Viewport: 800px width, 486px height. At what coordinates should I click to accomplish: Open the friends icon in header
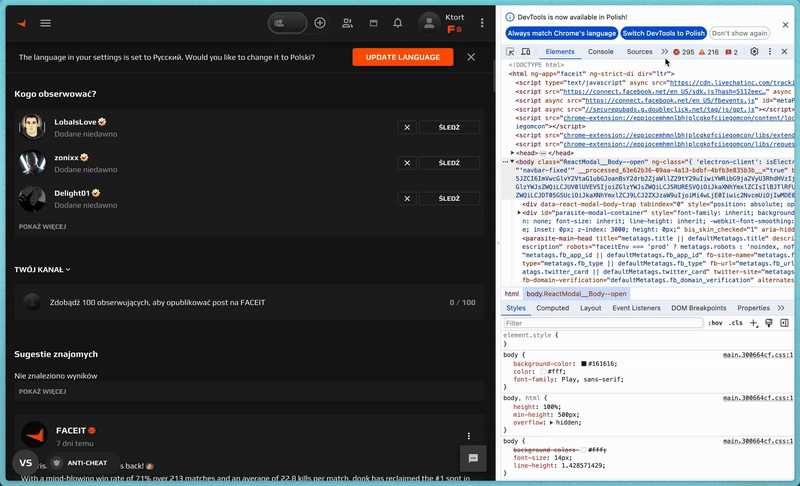347,23
